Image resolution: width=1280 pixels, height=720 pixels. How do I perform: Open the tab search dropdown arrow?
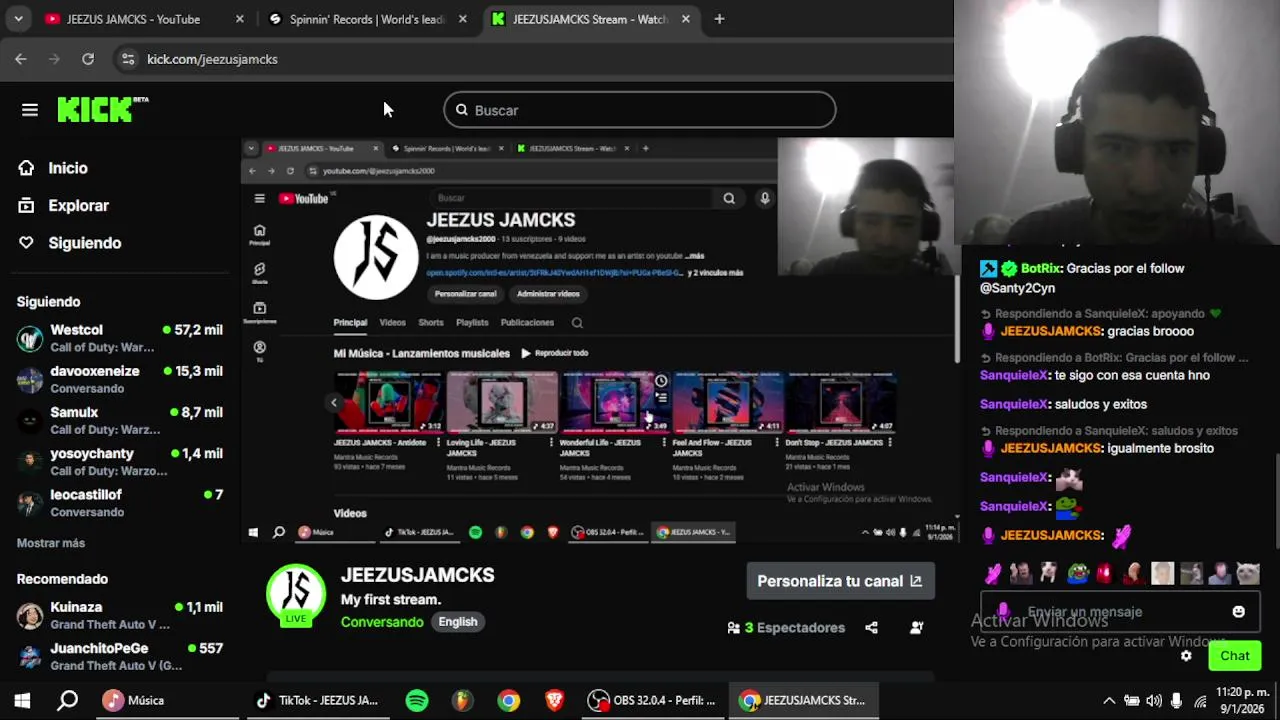(x=18, y=19)
